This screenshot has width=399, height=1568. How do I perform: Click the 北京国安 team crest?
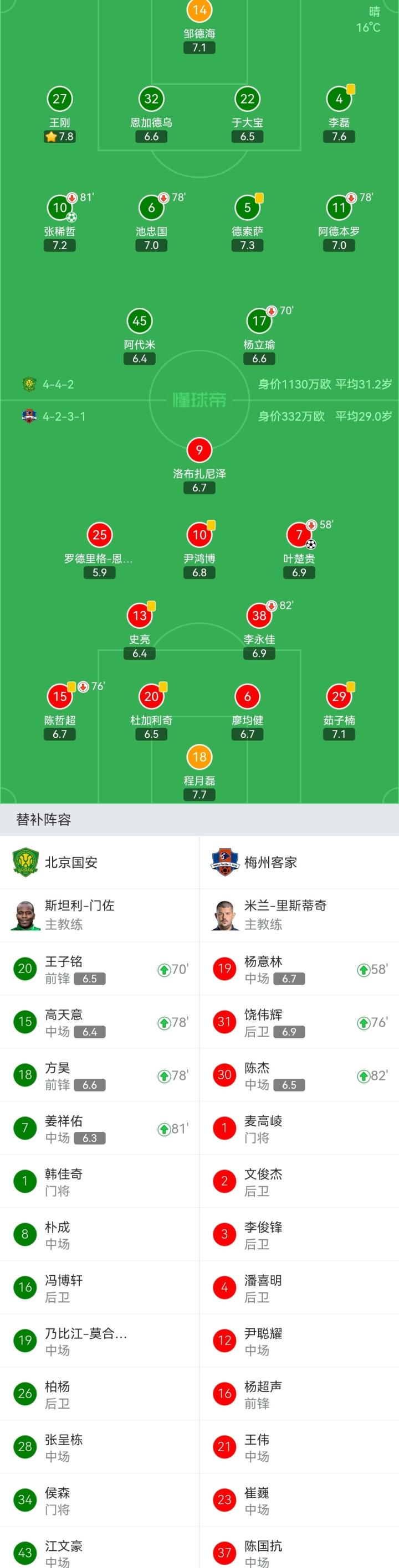tap(25, 862)
